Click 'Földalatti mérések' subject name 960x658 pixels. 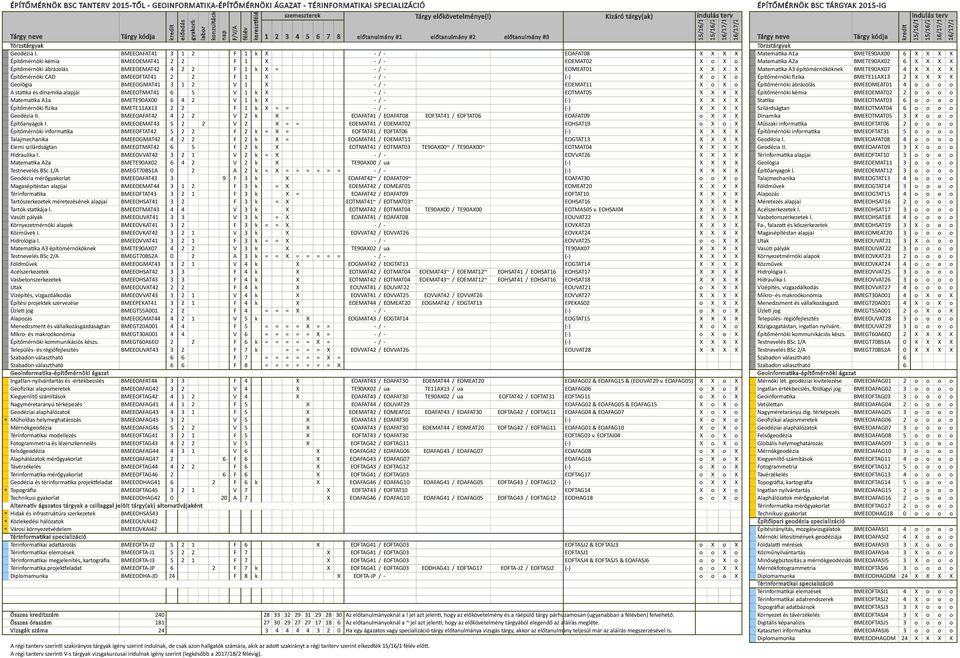point(779,545)
